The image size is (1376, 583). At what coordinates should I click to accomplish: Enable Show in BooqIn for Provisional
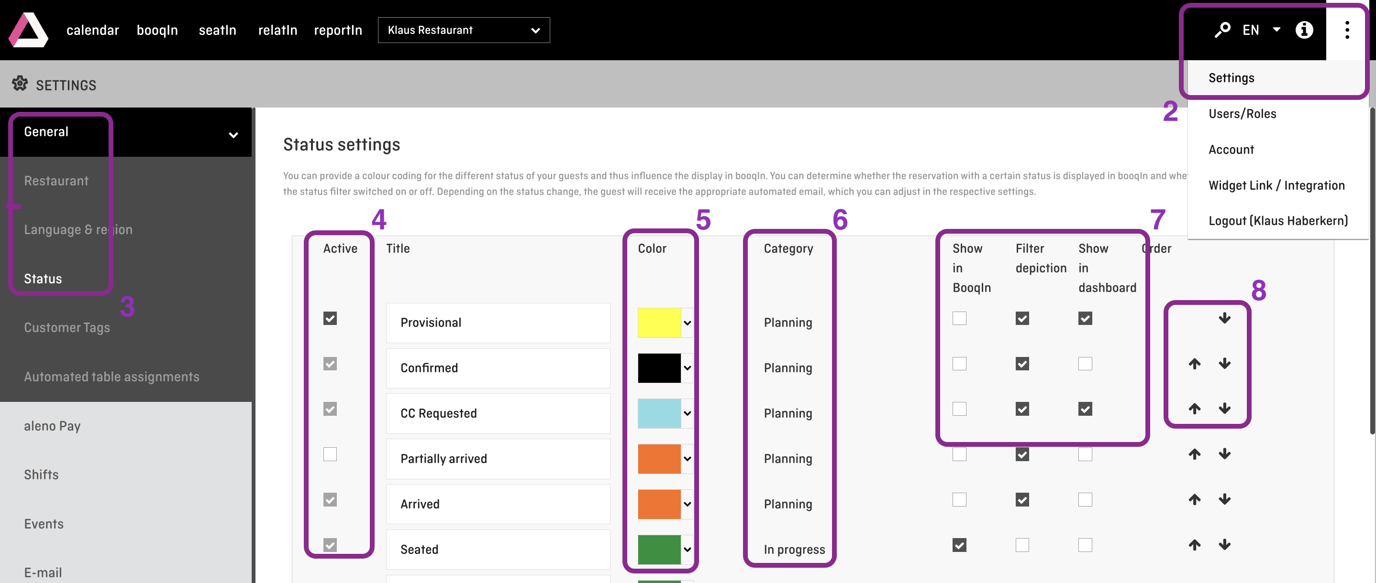click(x=960, y=318)
